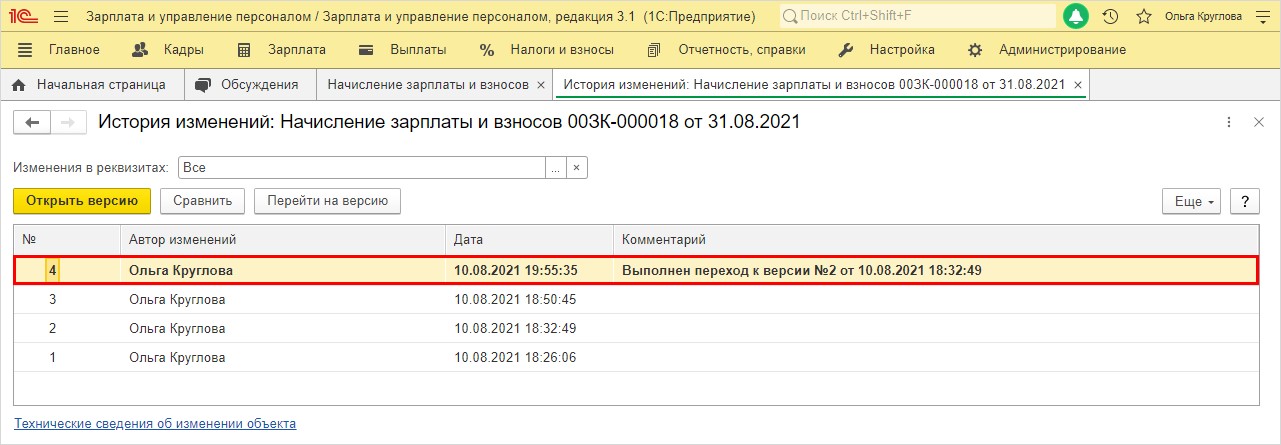
Task: Close the Начисление зарплаты и взносов tab
Action: point(541,85)
